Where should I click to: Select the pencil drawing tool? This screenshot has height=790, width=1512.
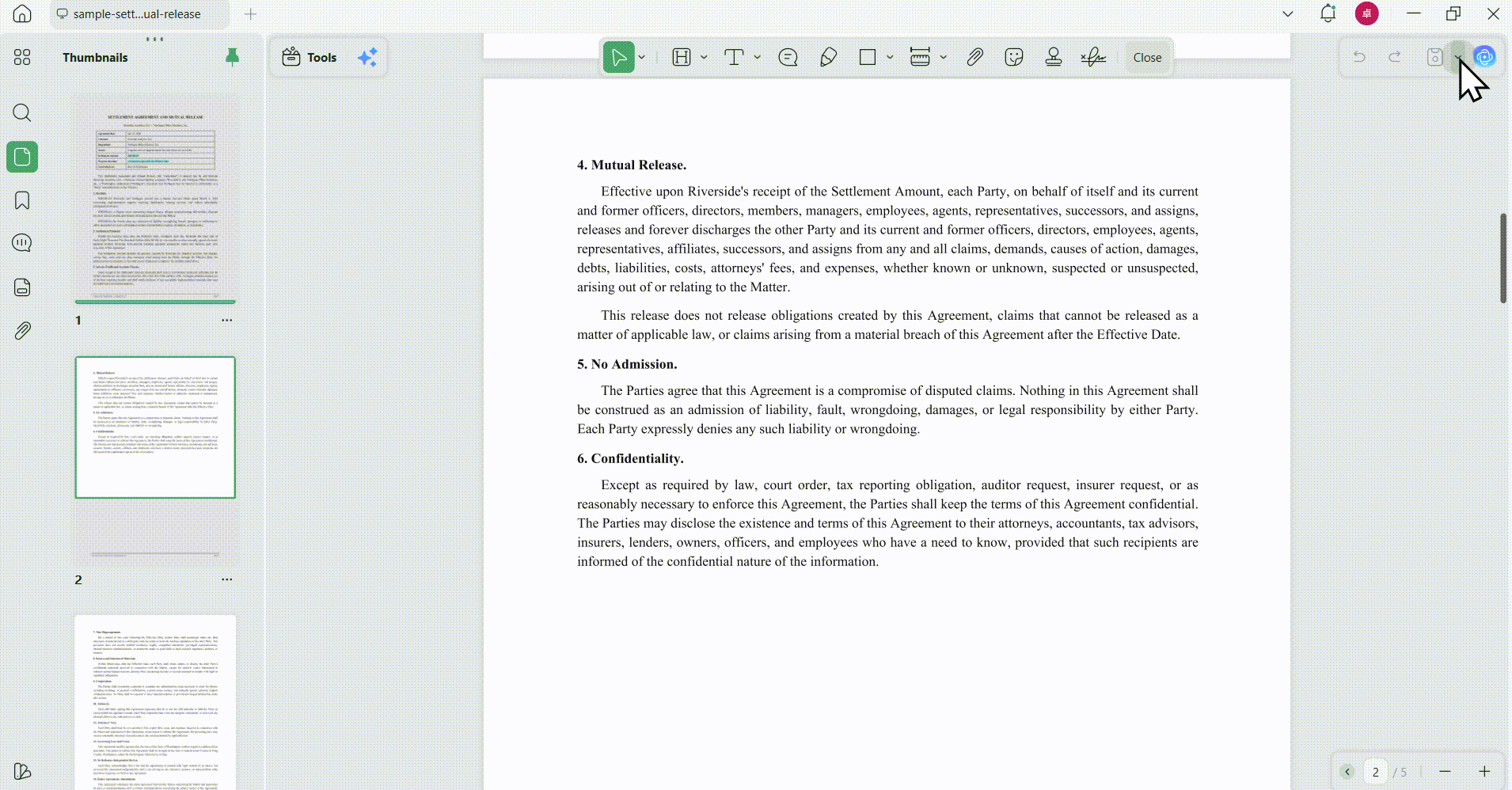(828, 57)
